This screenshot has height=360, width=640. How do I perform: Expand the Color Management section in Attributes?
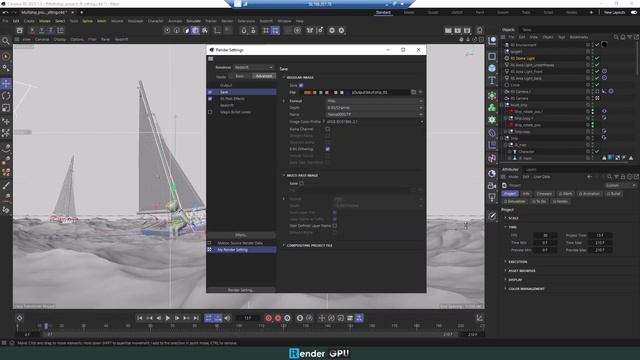(505, 289)
